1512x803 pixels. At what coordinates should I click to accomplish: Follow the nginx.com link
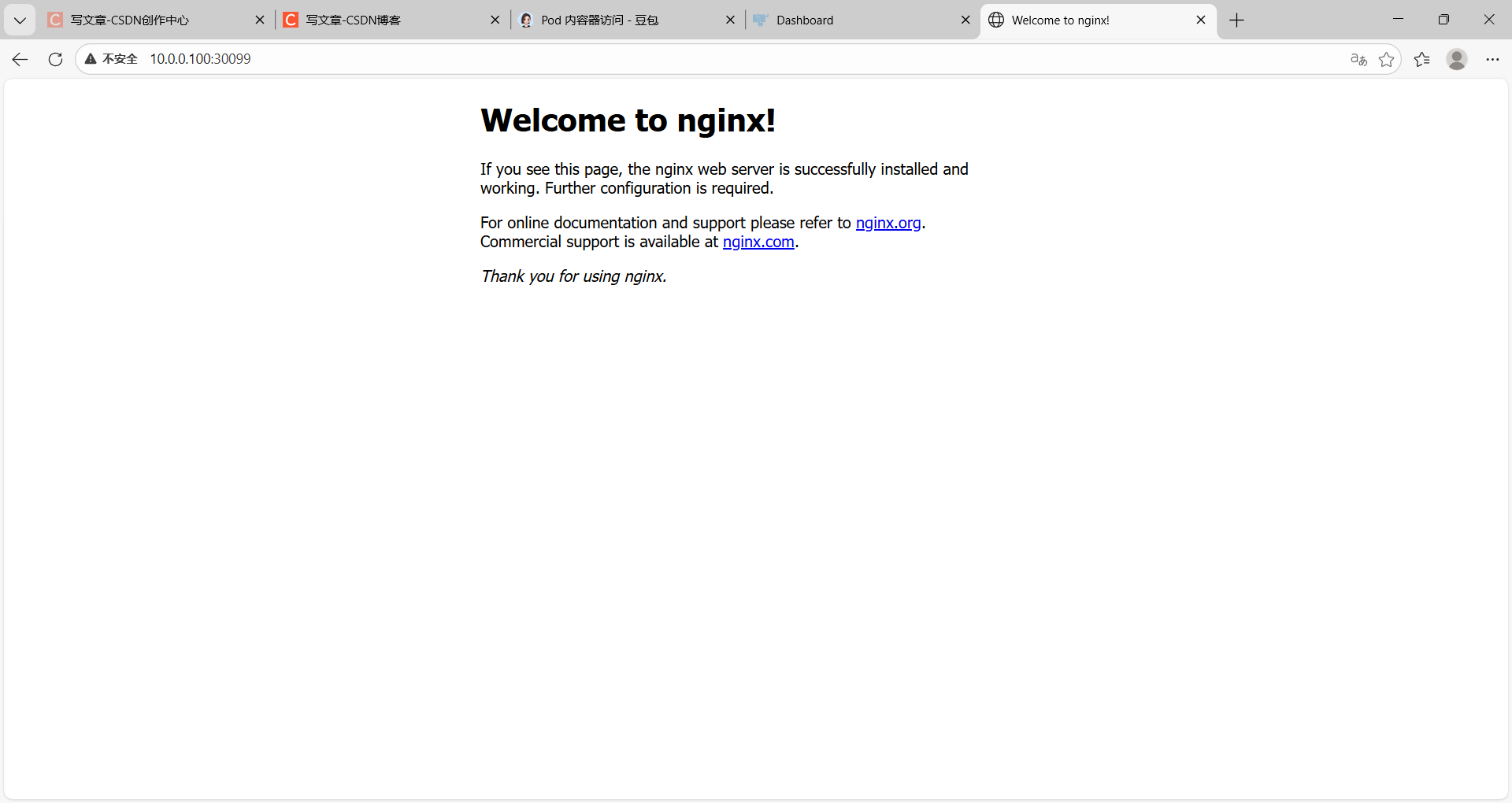[x=758, y=242]
